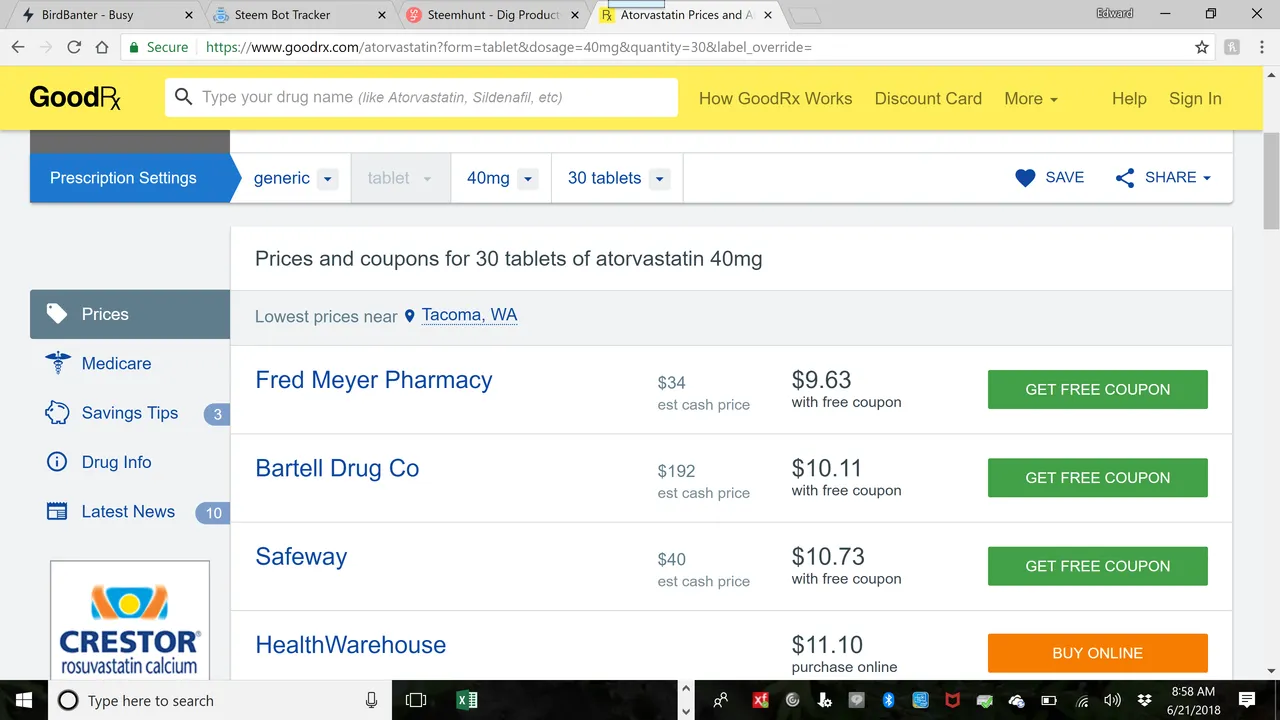The height and width of the screenshot is (720, 1280).
Task: Click the SHARE network icon
Action: point(1125,178)
